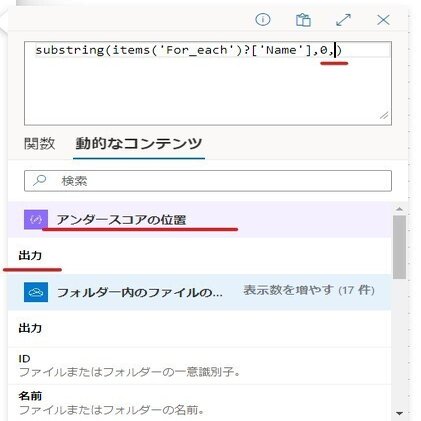
Task: Click the purple compose icon beside アンダースコアの位置
Action: point(36,219)
